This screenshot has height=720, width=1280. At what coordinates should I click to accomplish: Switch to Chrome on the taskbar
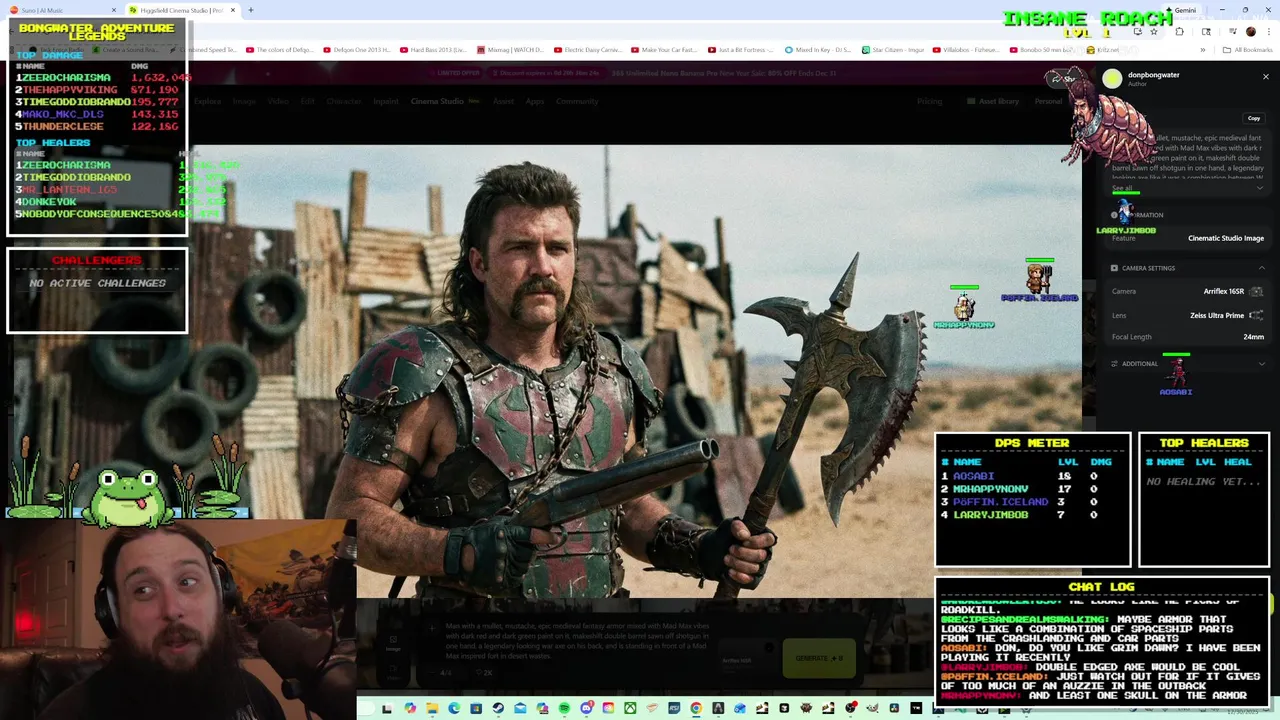[x=696, y=708]
